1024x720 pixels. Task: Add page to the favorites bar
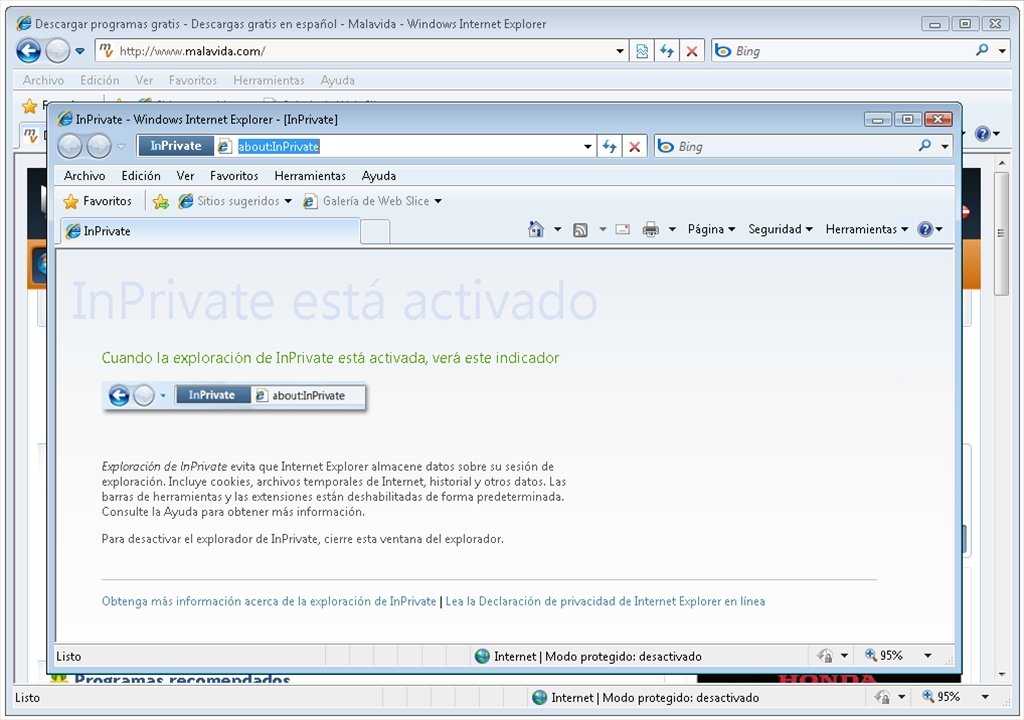tap(160, 201)
